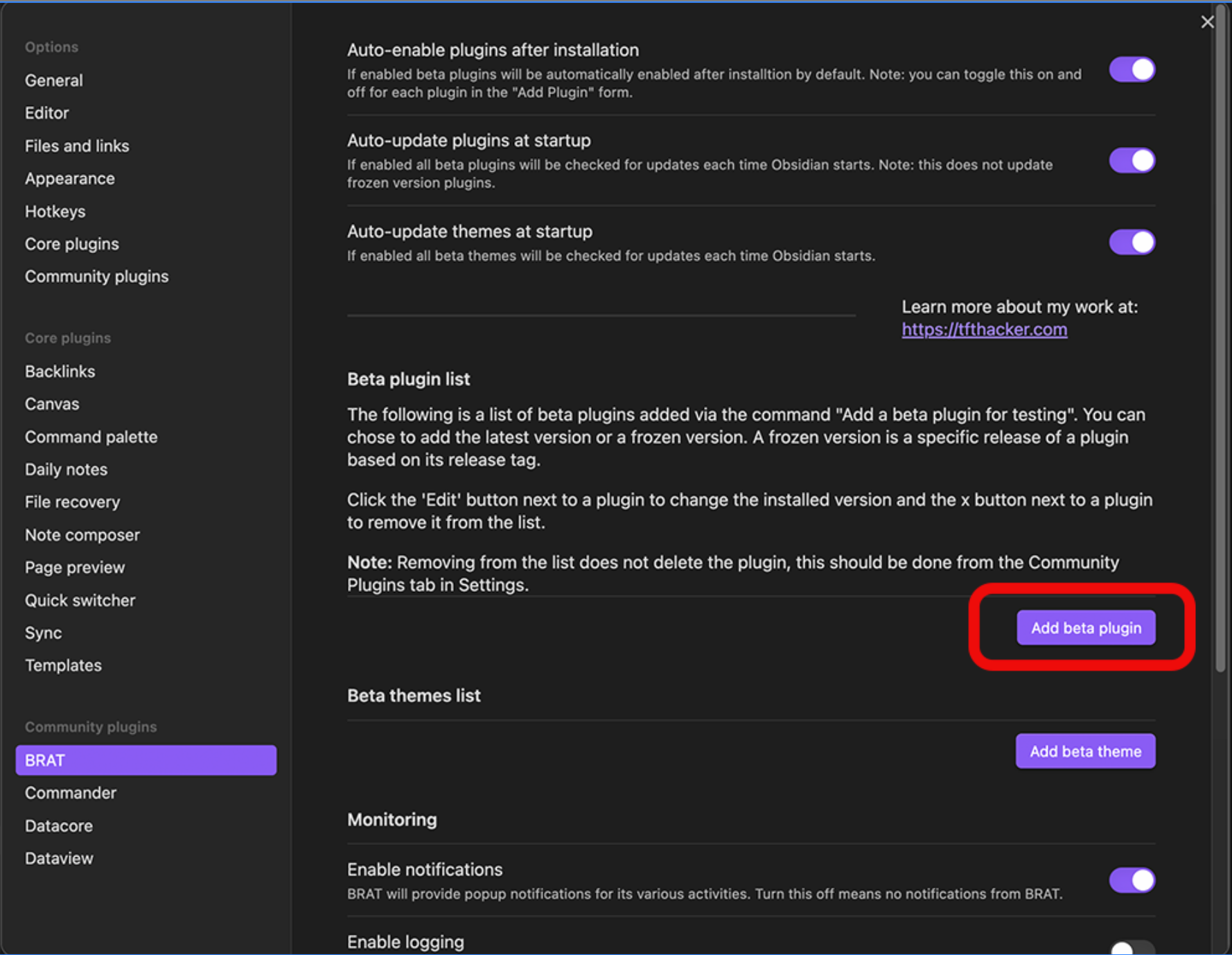Select Community plugins in Options

(97, 277)
